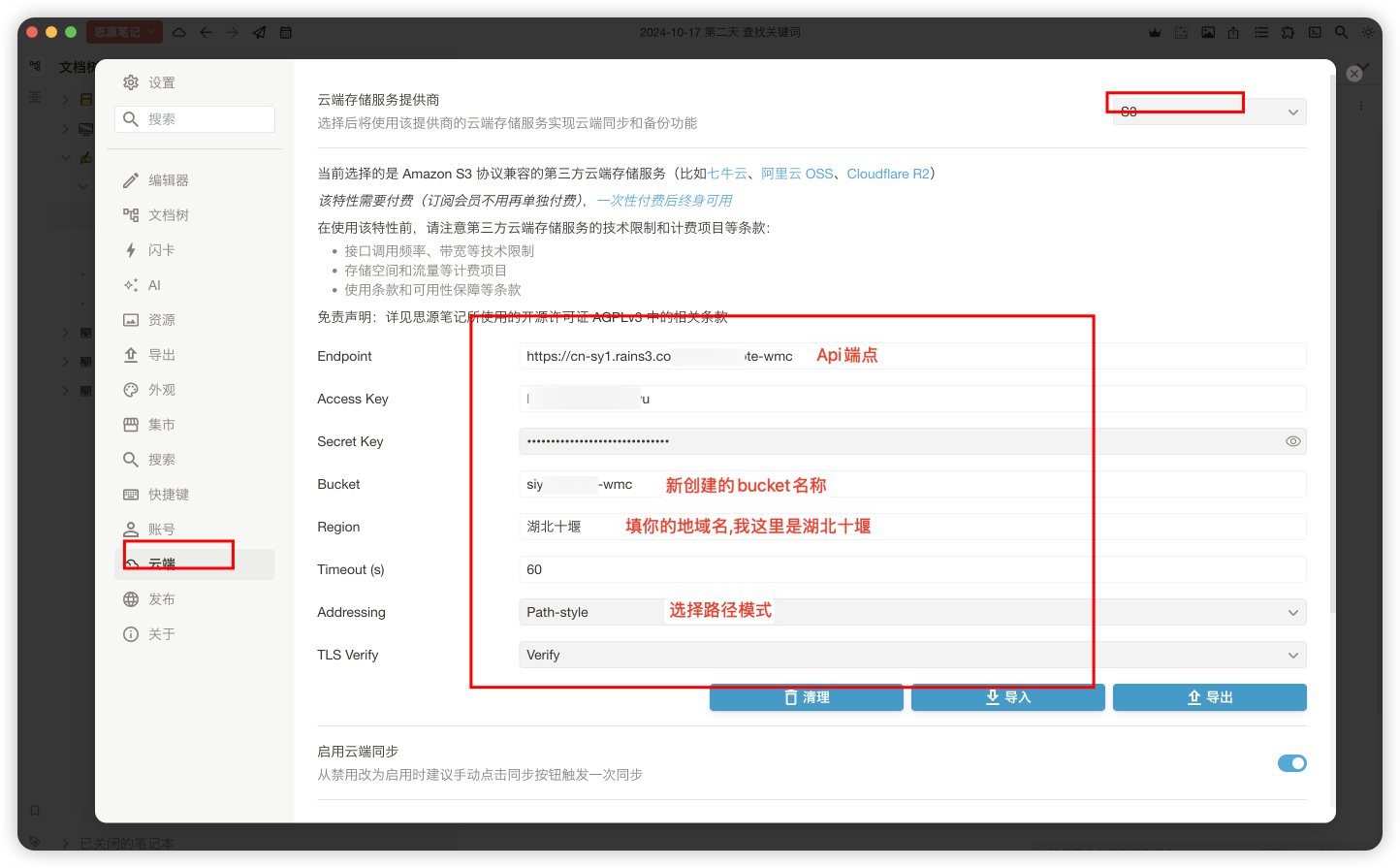This screenshot has width=1400, height=868.
Task: Click the magnifier search icon in top toolbar
Action: click(x=1341, y=32)
